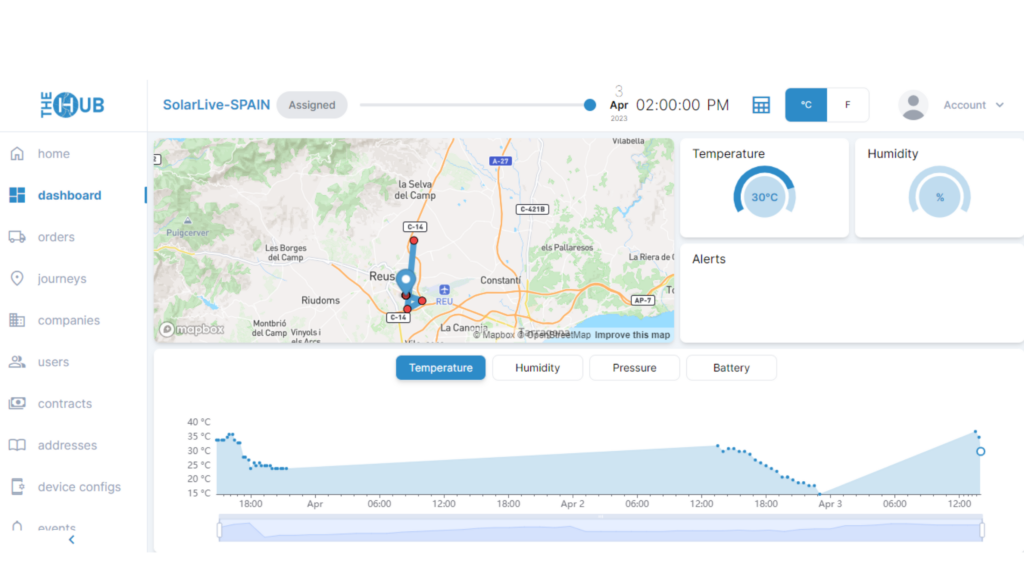Click the Mapbox logo on the map
1024x576 pixels.
pos(190,328)
